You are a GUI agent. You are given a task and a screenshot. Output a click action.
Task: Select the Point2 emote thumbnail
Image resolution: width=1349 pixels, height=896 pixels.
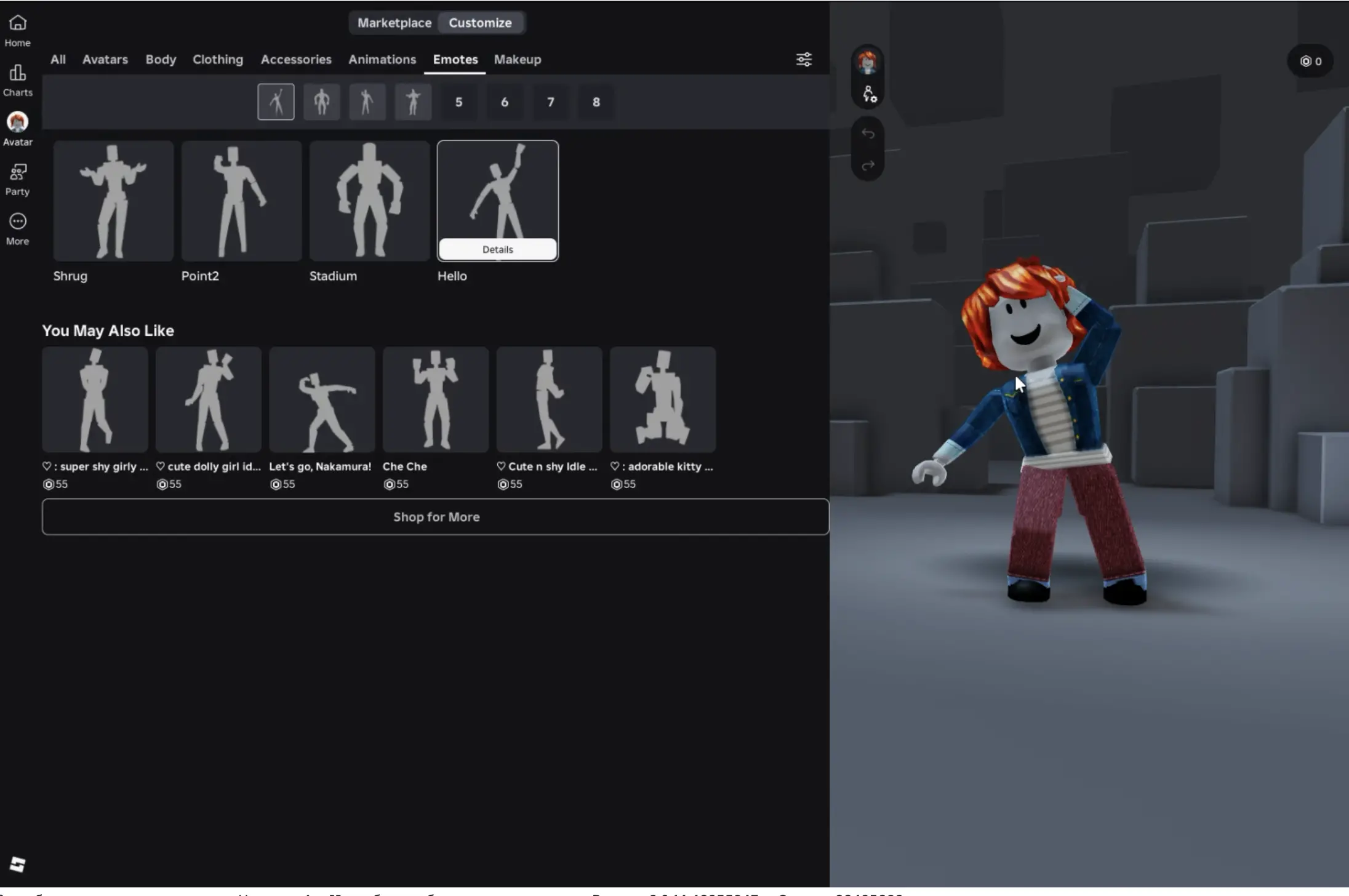pos(241,201)
